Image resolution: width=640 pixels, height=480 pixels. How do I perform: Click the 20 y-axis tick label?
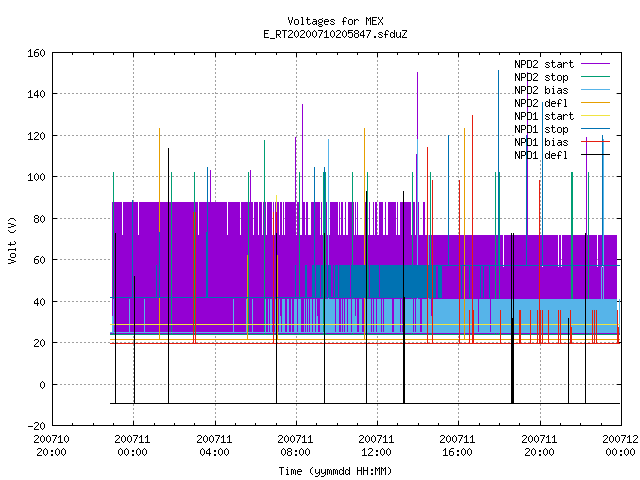[x=39, y=343]
